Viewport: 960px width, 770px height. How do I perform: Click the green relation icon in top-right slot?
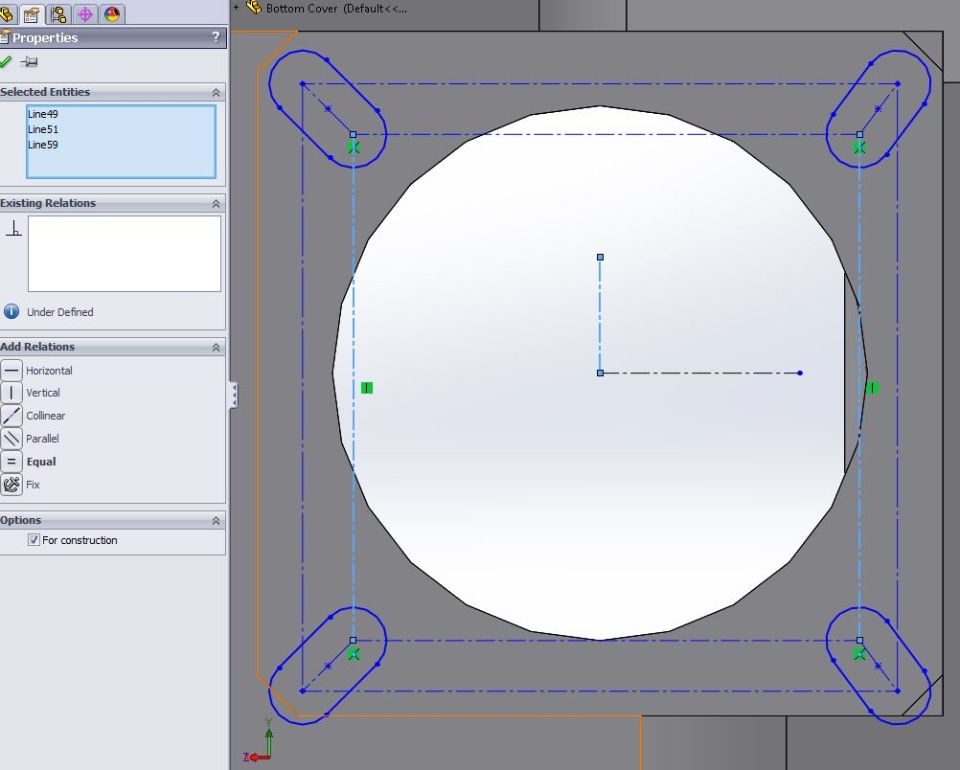pos(859,148)
